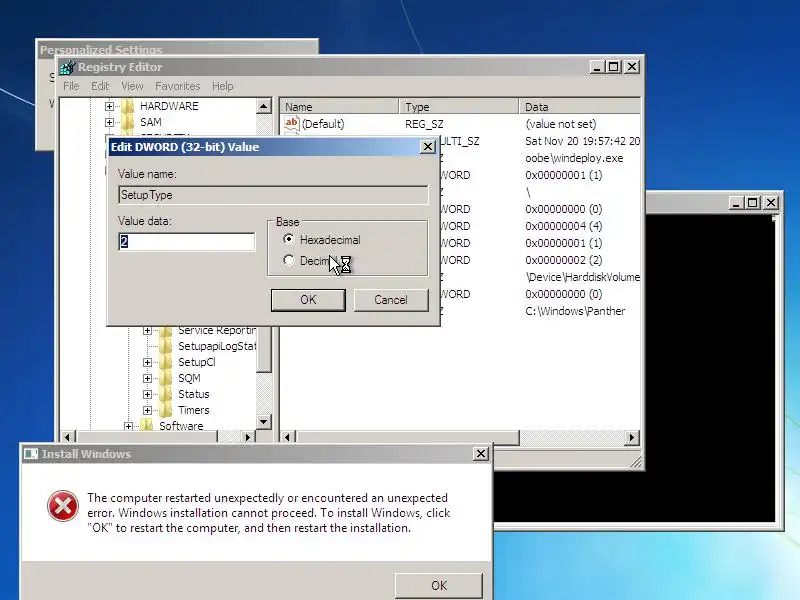Open the View menu in Registry Editor
800x600 pixels.
pyautogui.click(x=132, y=86)
